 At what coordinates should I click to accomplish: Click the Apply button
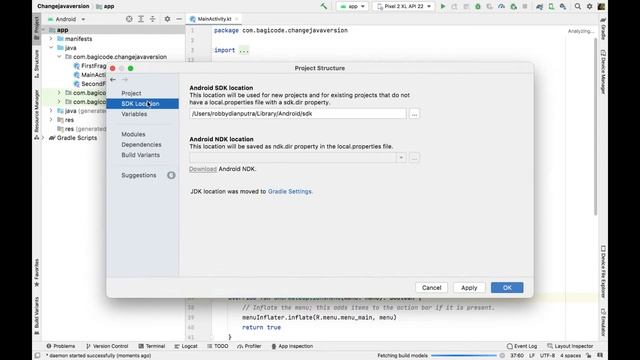tap(469, 288)
